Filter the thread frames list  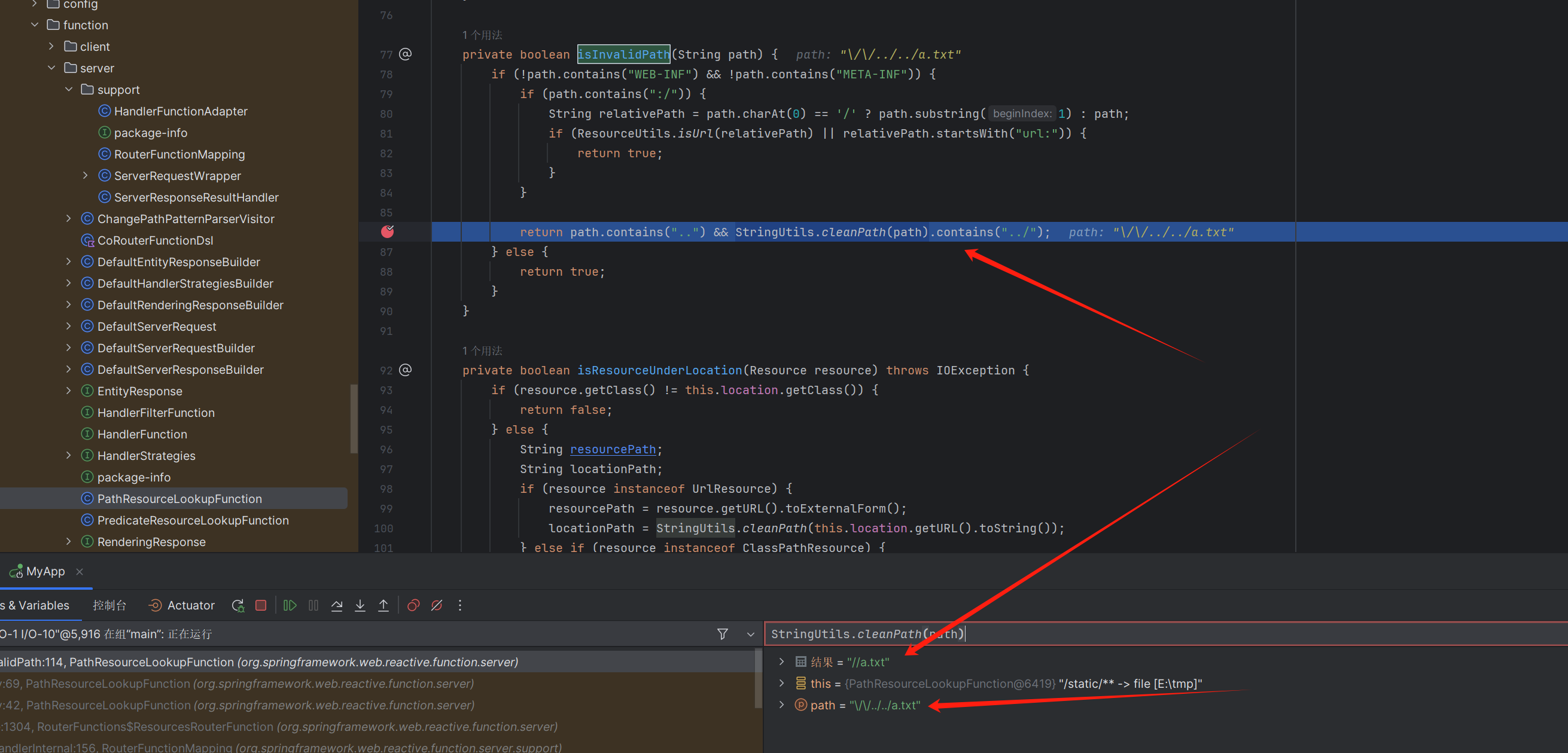coord(723,634)
